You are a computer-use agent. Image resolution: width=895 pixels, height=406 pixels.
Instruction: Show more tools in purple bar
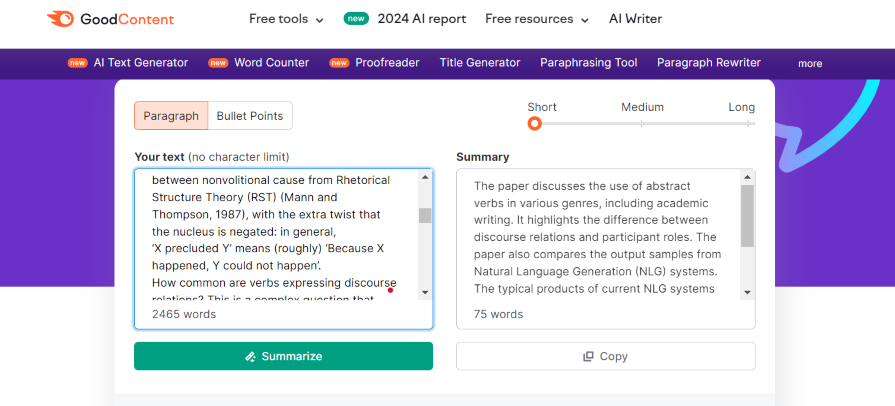(x=809, y=64)
